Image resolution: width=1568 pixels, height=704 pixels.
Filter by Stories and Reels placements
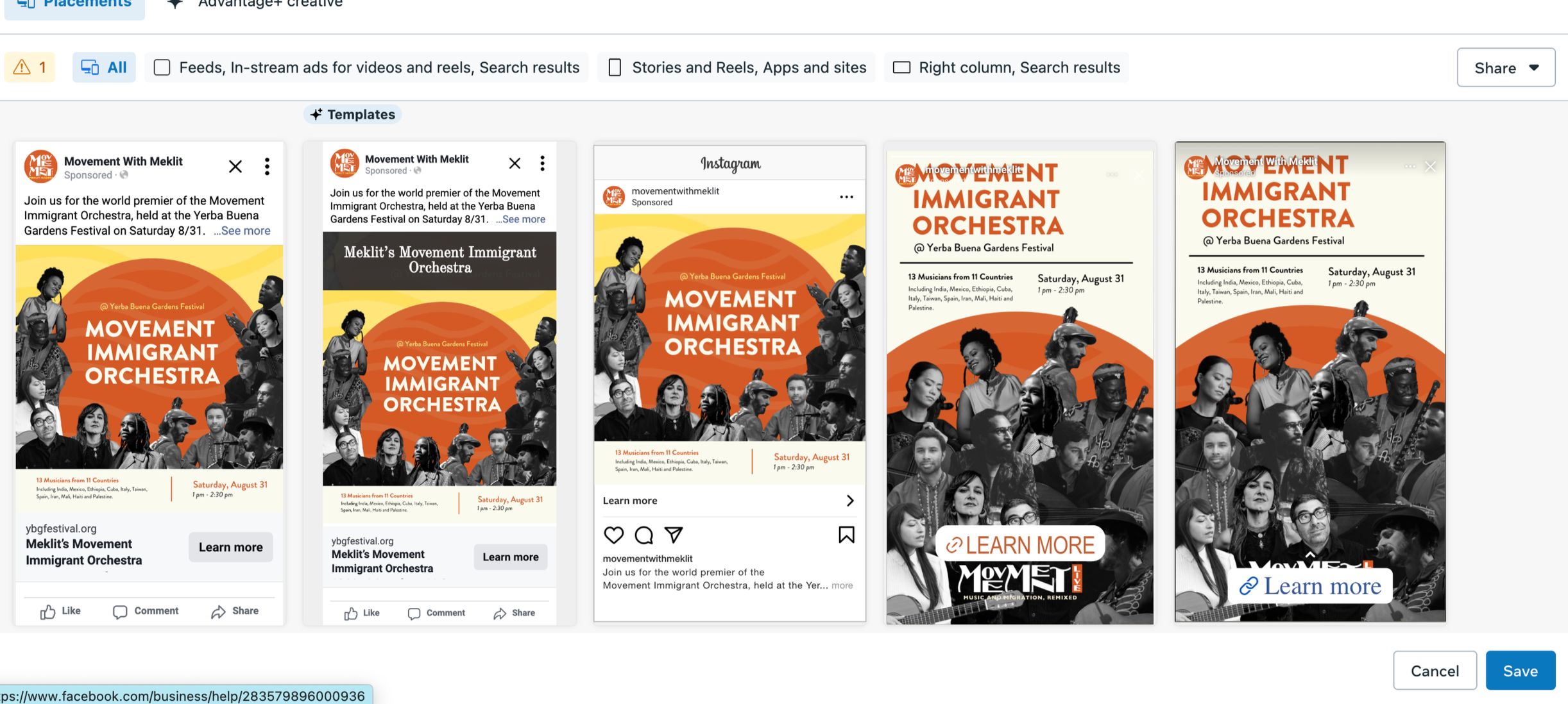tap(736, 67)
